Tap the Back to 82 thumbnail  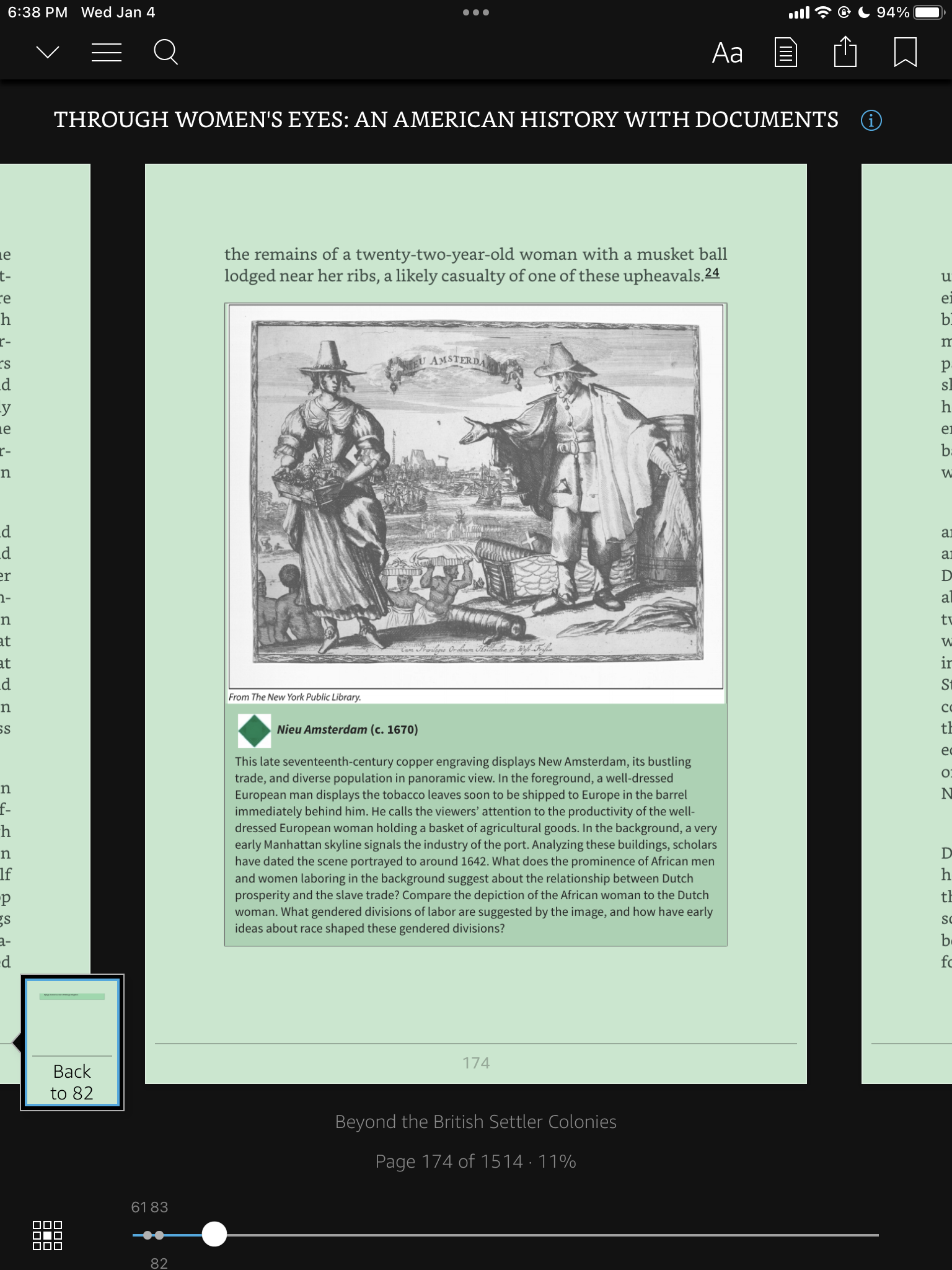72,1042
